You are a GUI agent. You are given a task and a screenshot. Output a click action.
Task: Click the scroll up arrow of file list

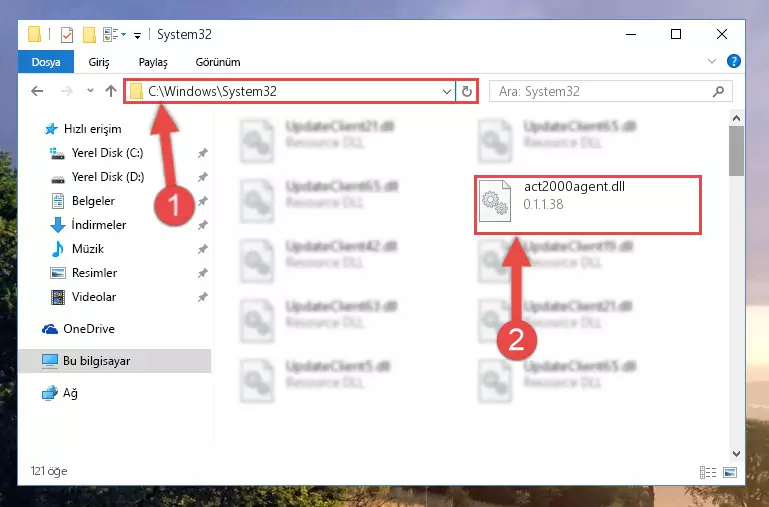tap(736, 118)
